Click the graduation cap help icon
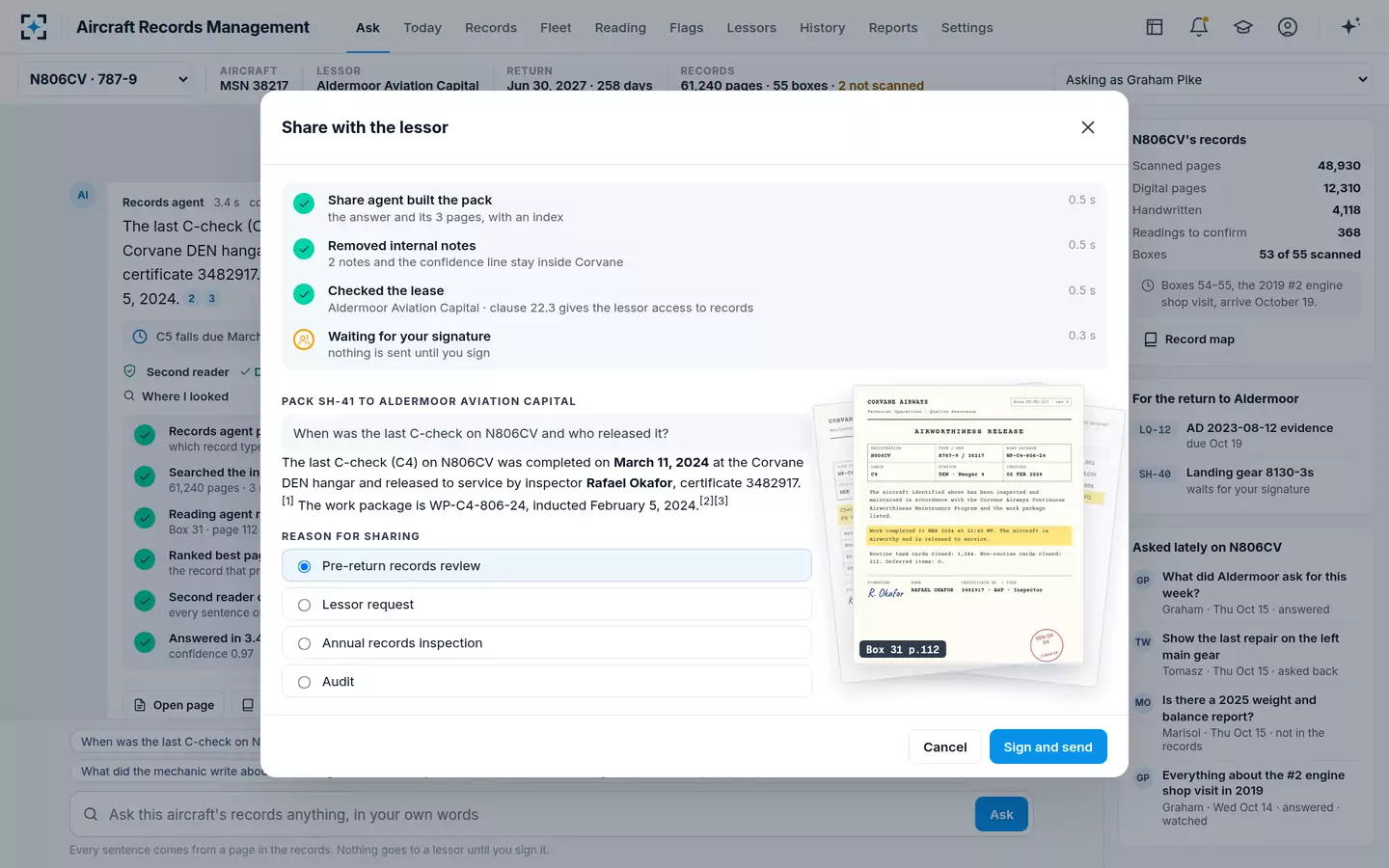The image size is (1389, 868). point(1243,27)
